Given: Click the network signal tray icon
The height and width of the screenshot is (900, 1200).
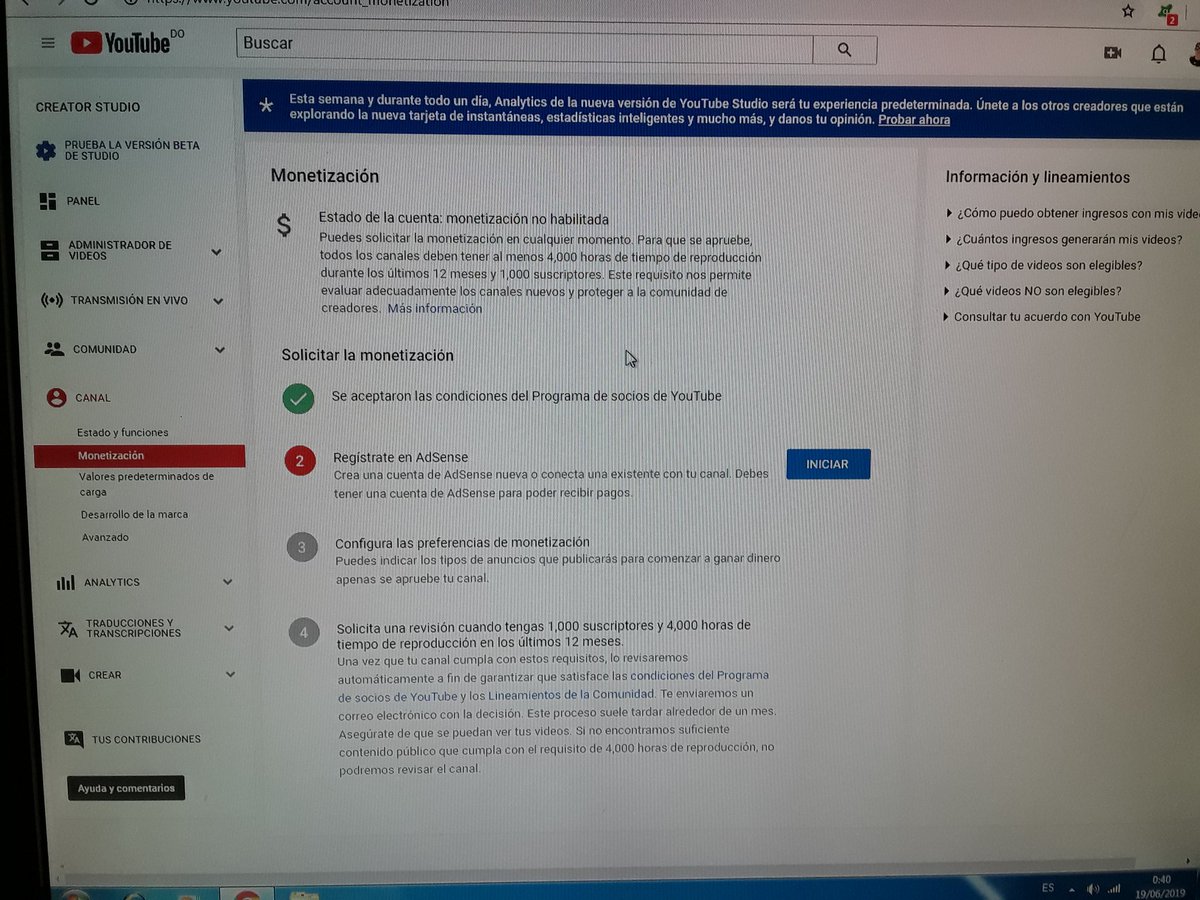Looking at the screenshot, I should point(1114,888).
